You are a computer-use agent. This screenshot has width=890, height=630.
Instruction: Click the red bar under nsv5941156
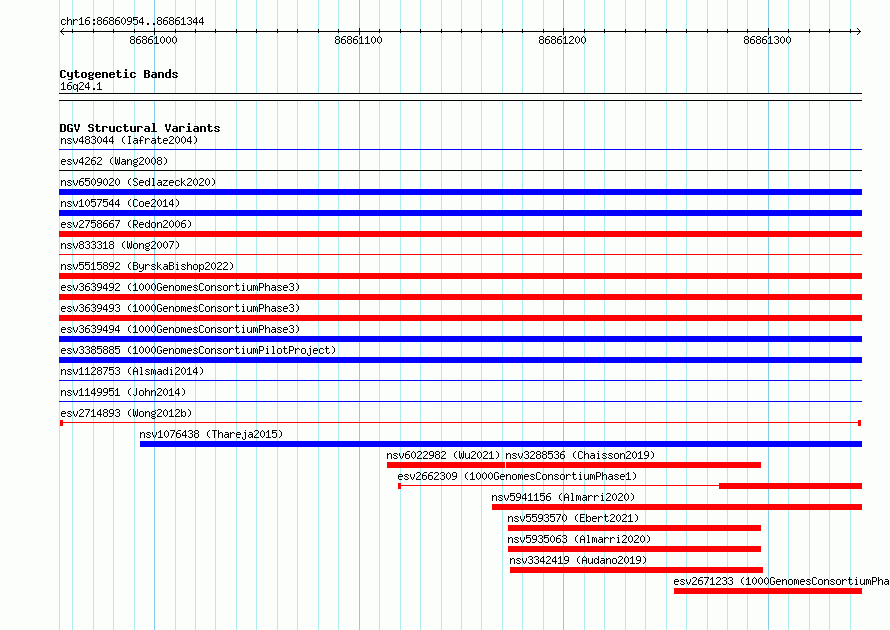(677, 507)
